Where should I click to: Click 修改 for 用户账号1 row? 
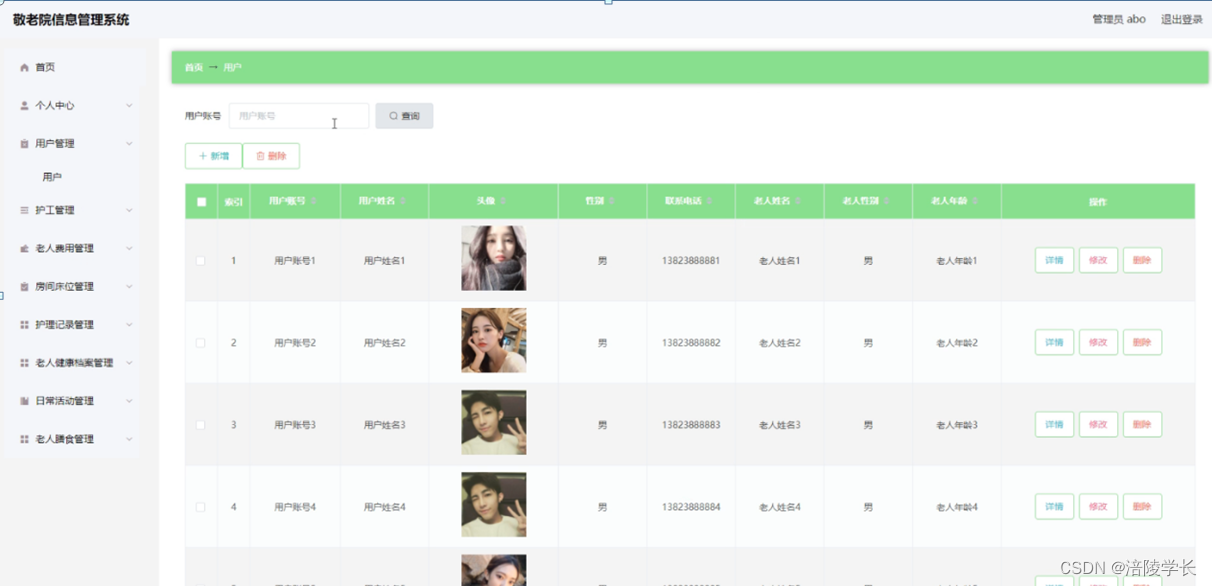[x=1098, y=260]
